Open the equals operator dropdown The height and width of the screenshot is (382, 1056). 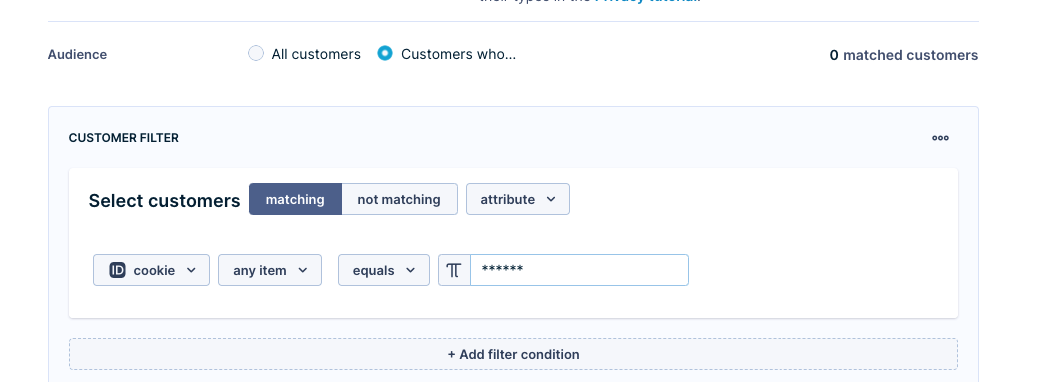click(384, 270)
